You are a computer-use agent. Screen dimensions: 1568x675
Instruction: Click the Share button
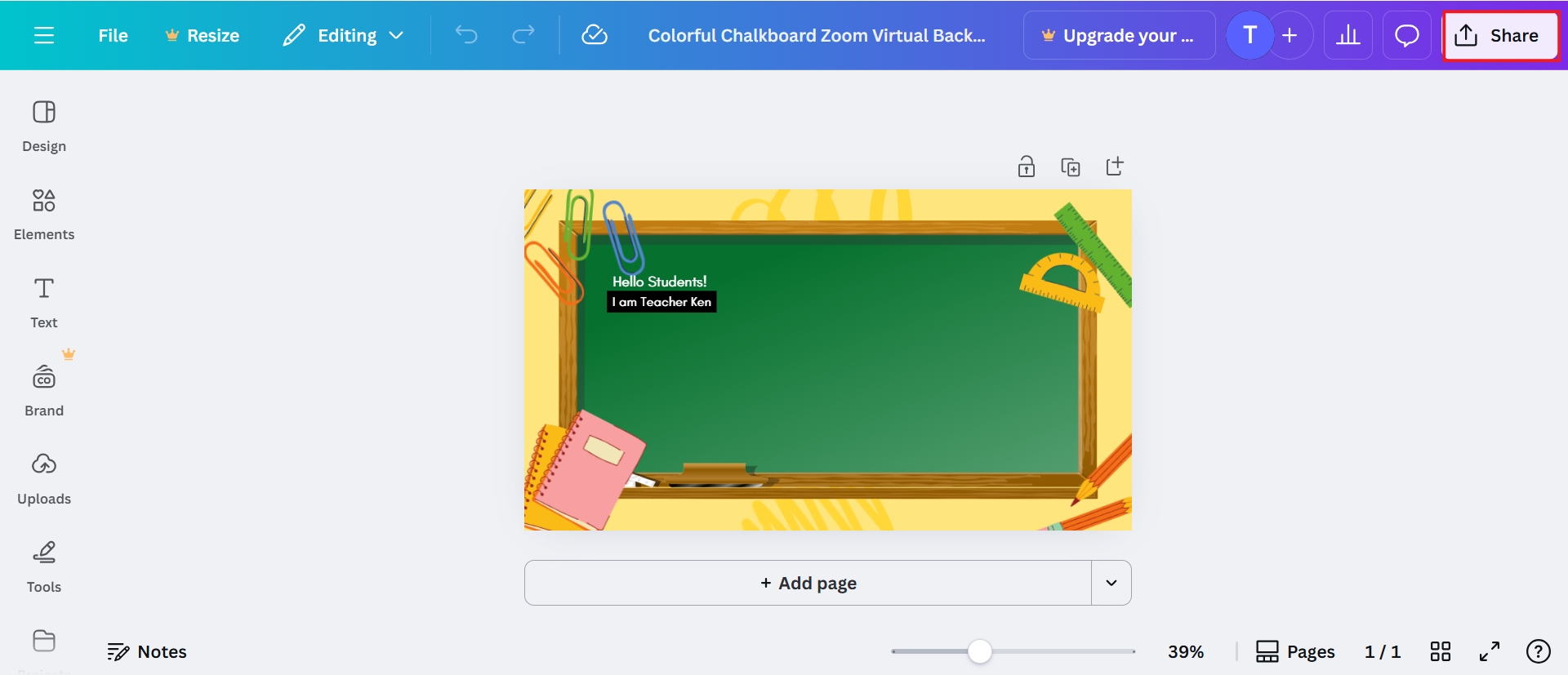1500,35
